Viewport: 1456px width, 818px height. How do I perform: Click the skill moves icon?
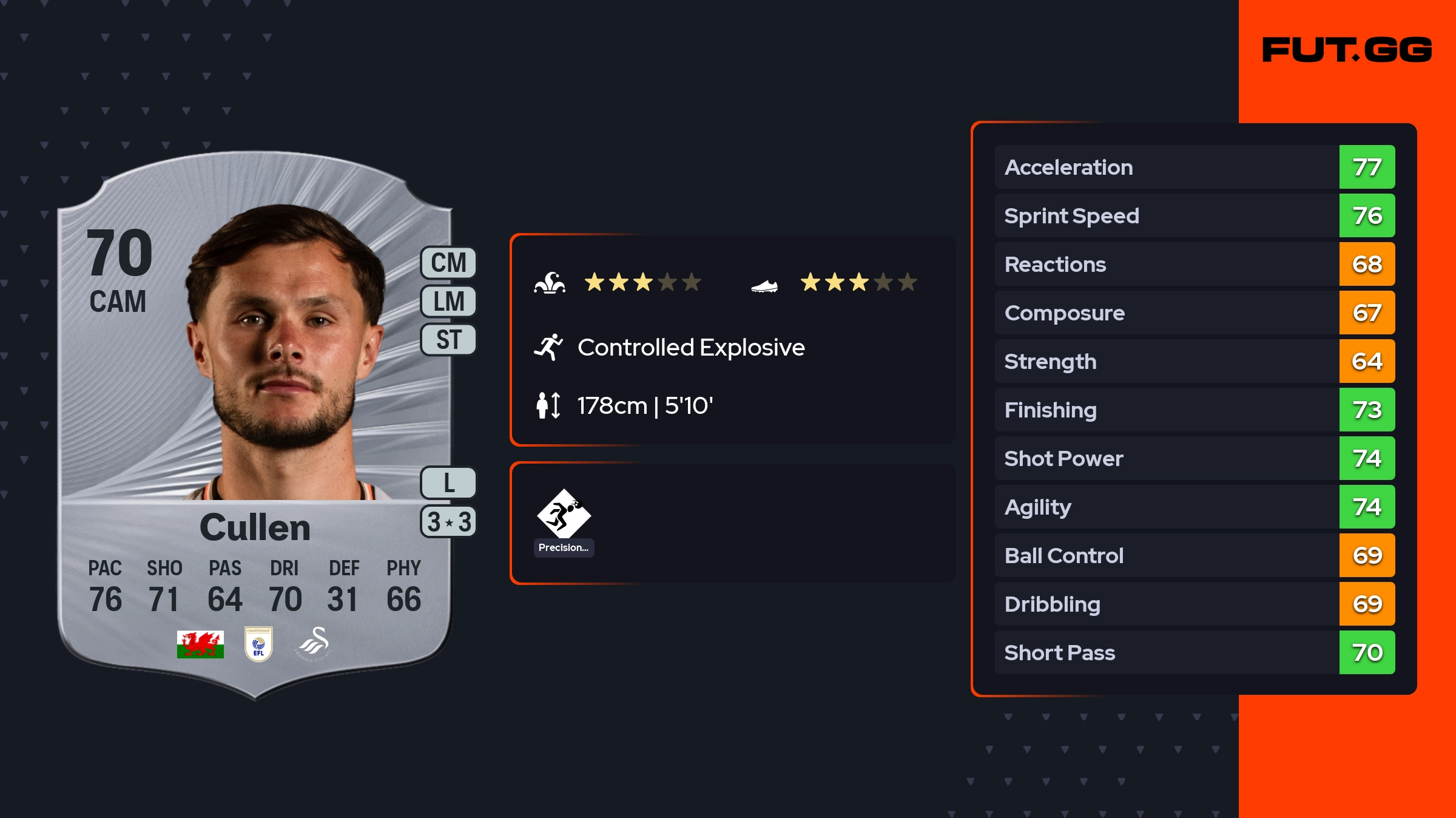click(x=550, y=283)
